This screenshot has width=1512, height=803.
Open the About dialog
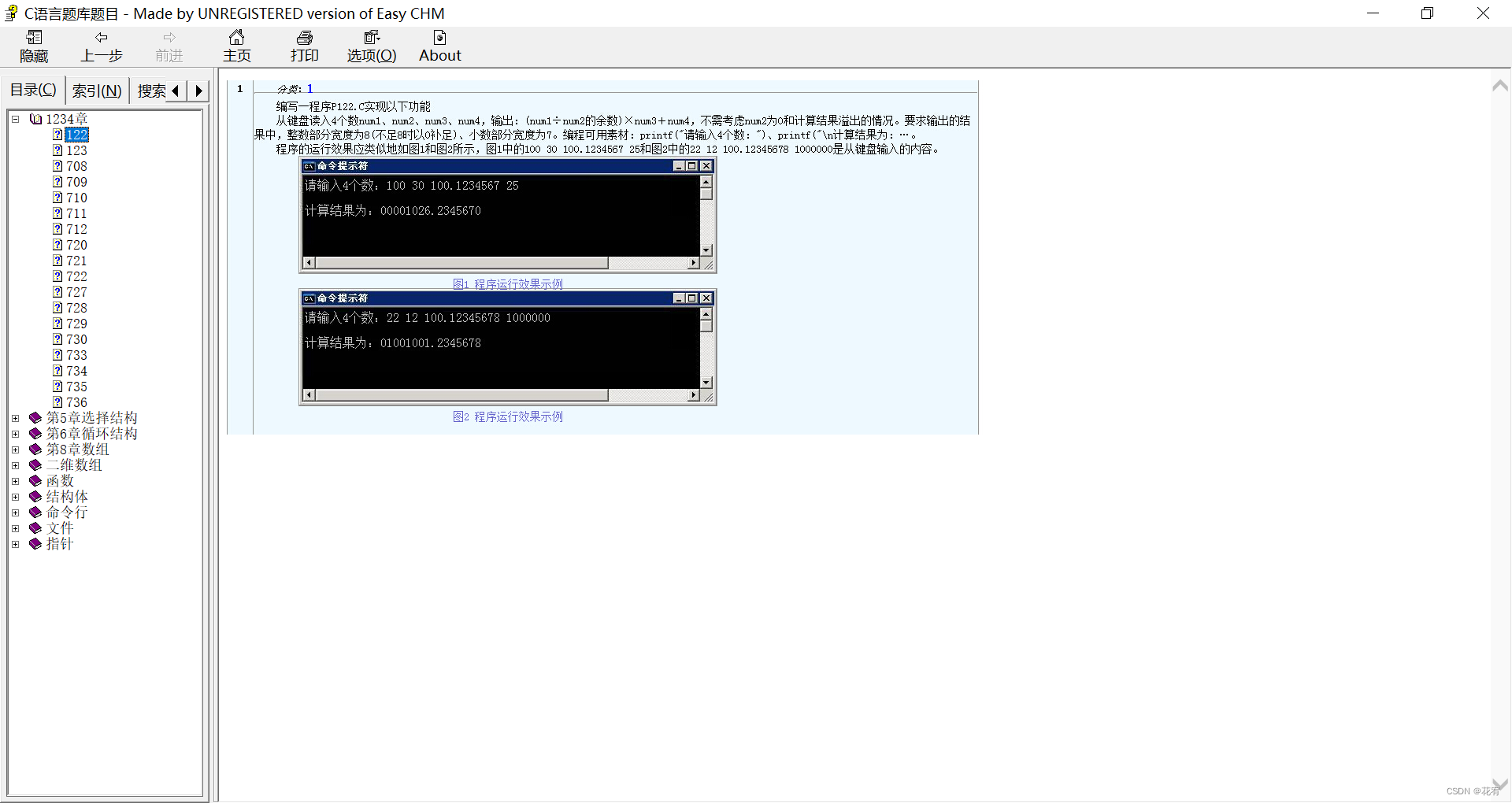click(439, 46)
